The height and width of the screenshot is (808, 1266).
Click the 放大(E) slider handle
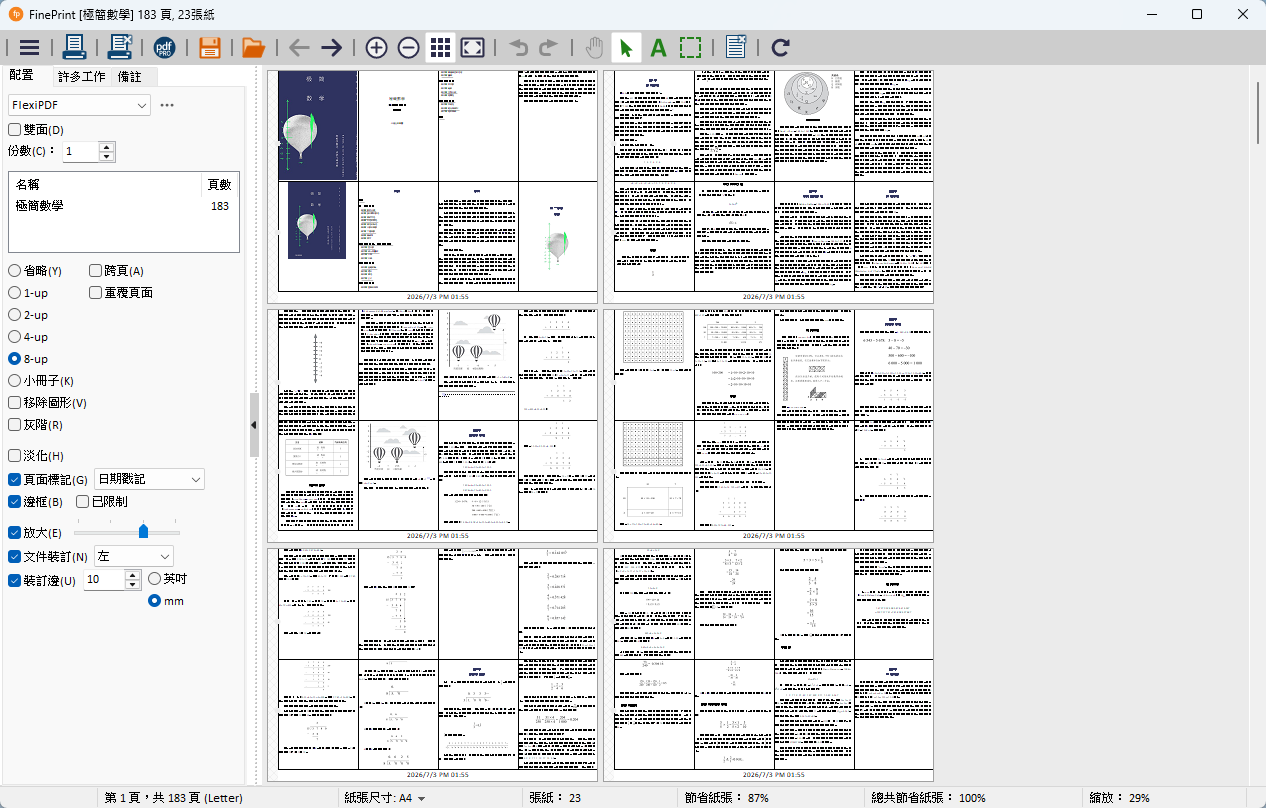[143, 531]
